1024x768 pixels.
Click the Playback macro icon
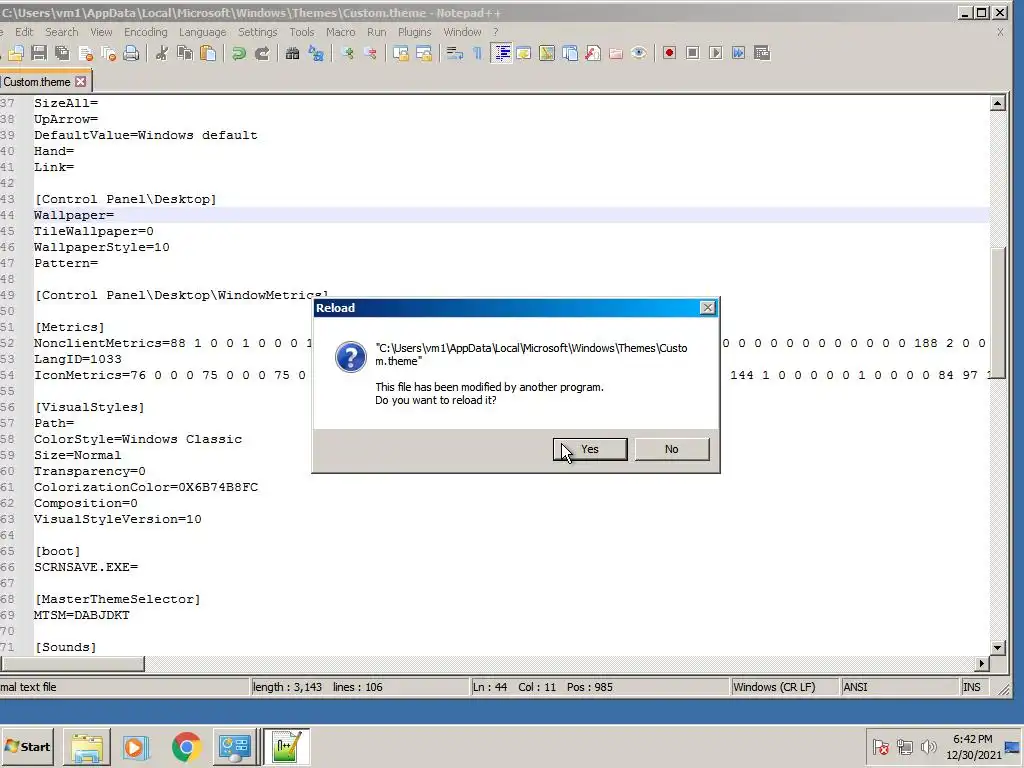coord(716,54)
